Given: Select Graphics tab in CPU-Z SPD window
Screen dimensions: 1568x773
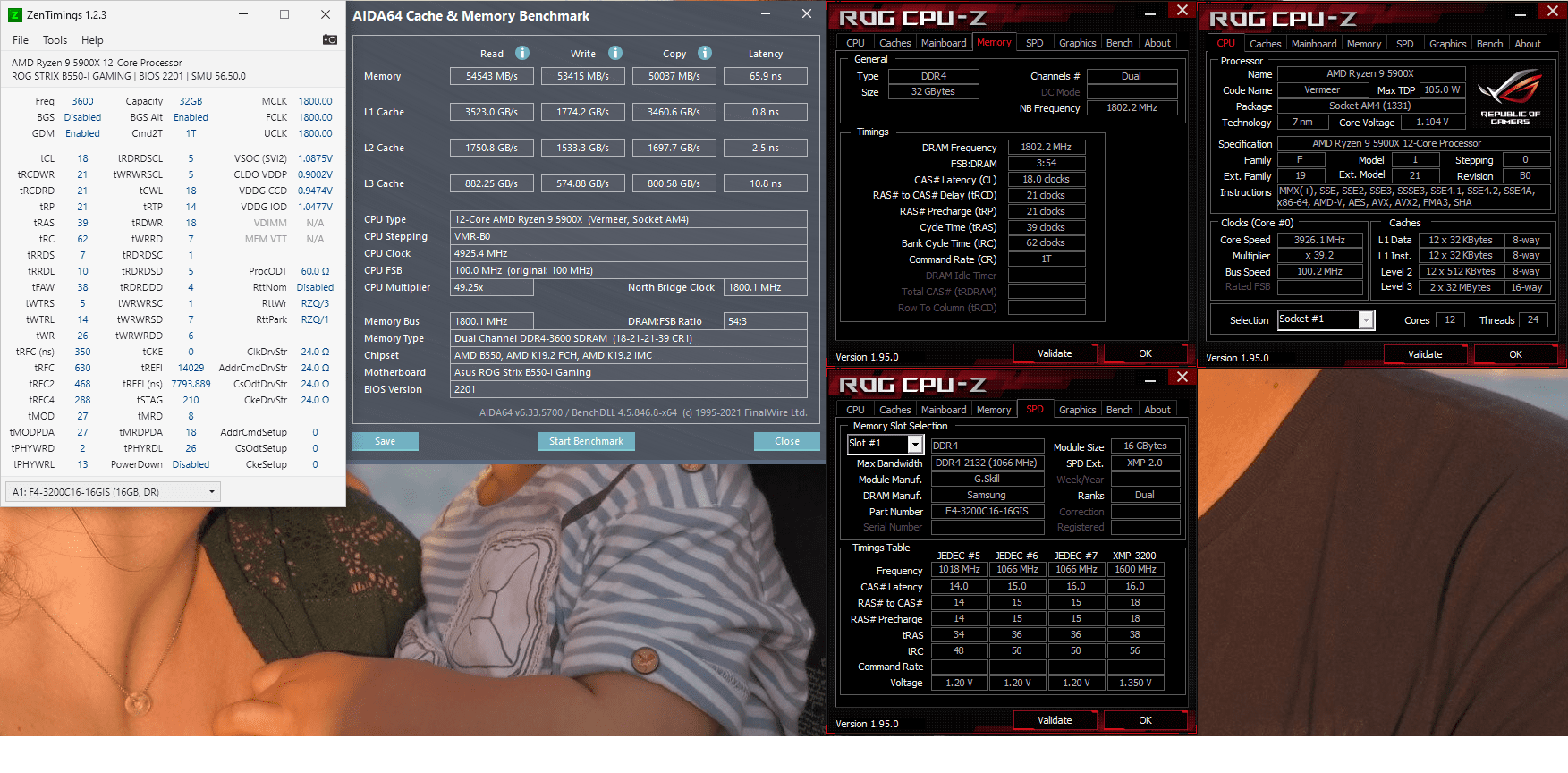Looking at the screenshot, I should coord(1077,410).
